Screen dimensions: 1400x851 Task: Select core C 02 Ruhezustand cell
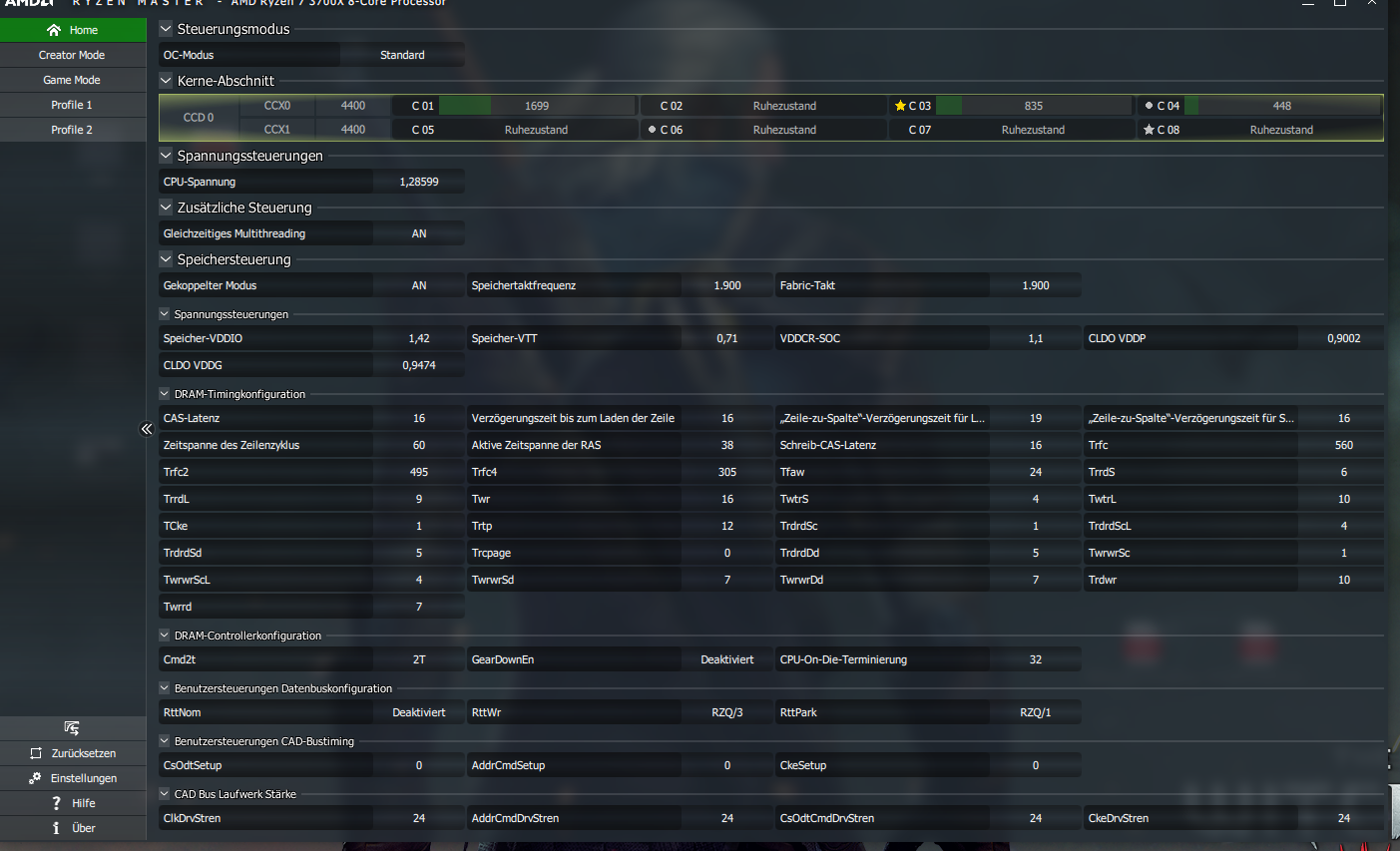[x=763, y=106]
